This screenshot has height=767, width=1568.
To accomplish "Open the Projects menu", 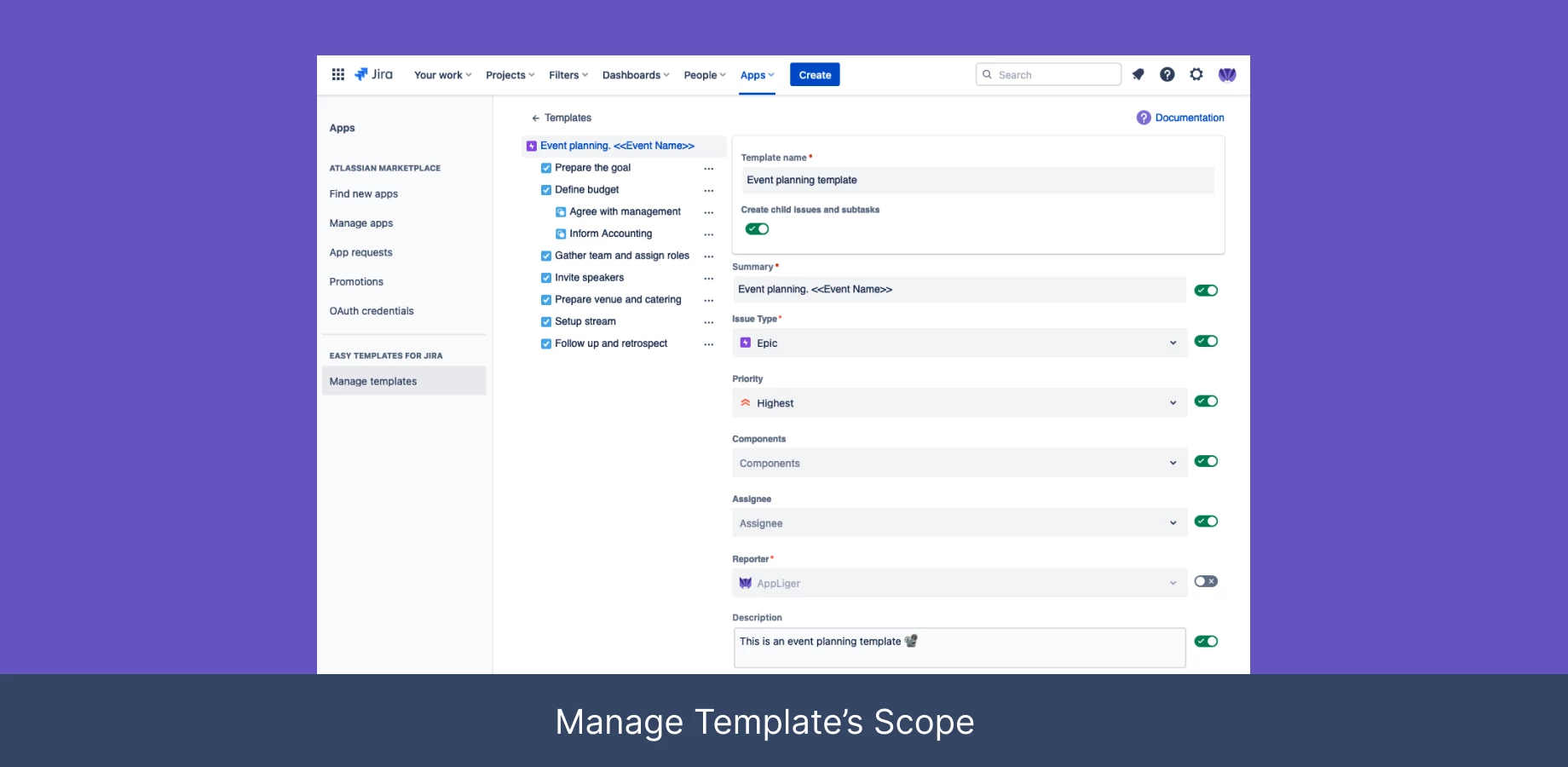I will pyautogui.click(x=510, y=75).
